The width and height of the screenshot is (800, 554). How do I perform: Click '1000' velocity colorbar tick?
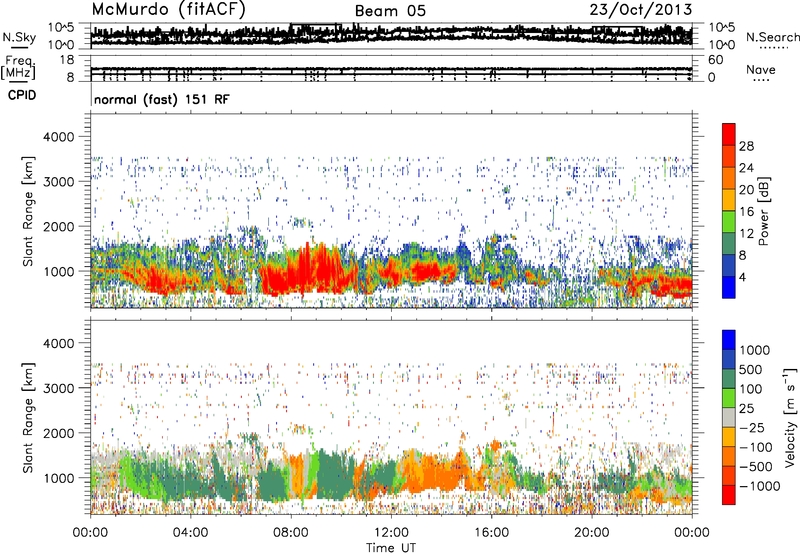tap(755, 350)
